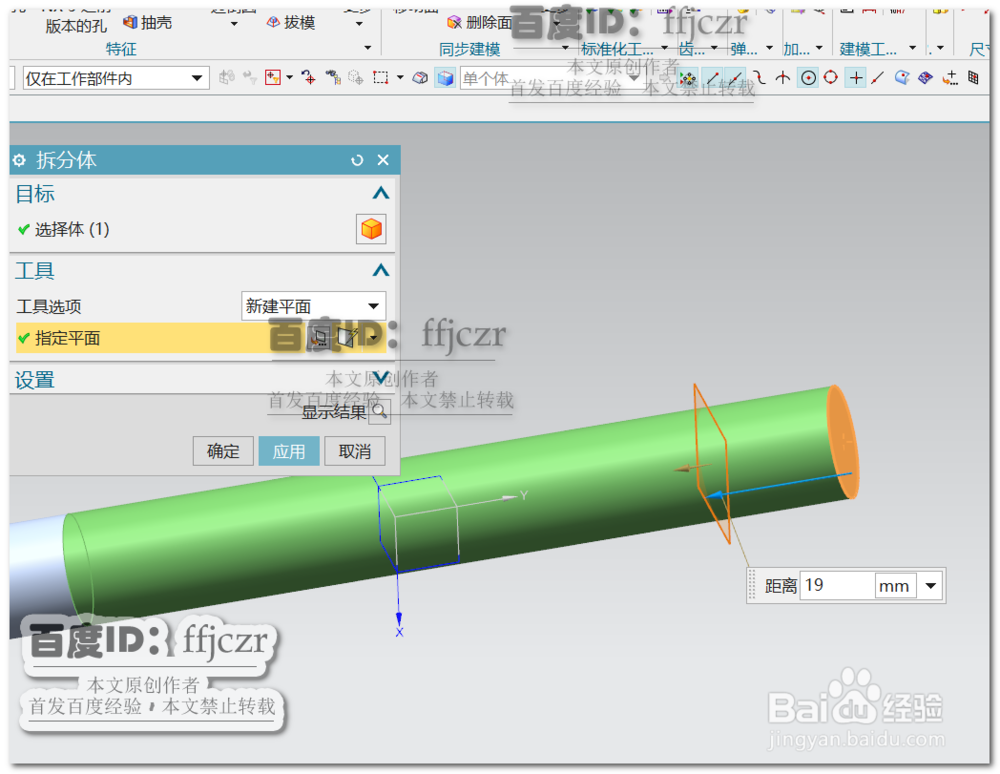This screenshot has width=1000, height=774.
Task: Toggle the snap point enable icon
Action: (688, 78)
